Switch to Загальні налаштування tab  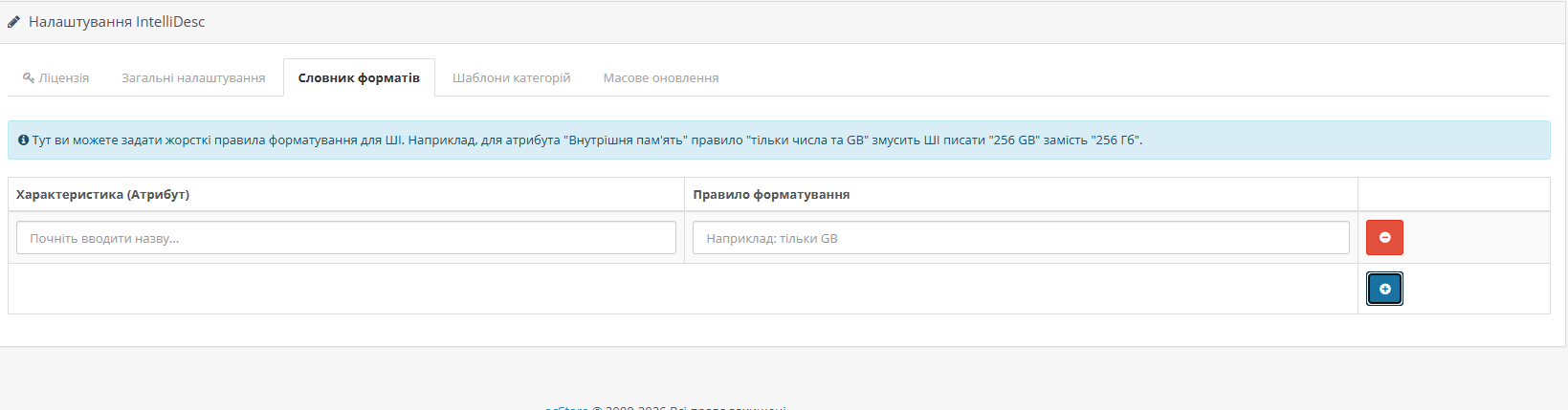pyautogui.click(x=193, y=77)
